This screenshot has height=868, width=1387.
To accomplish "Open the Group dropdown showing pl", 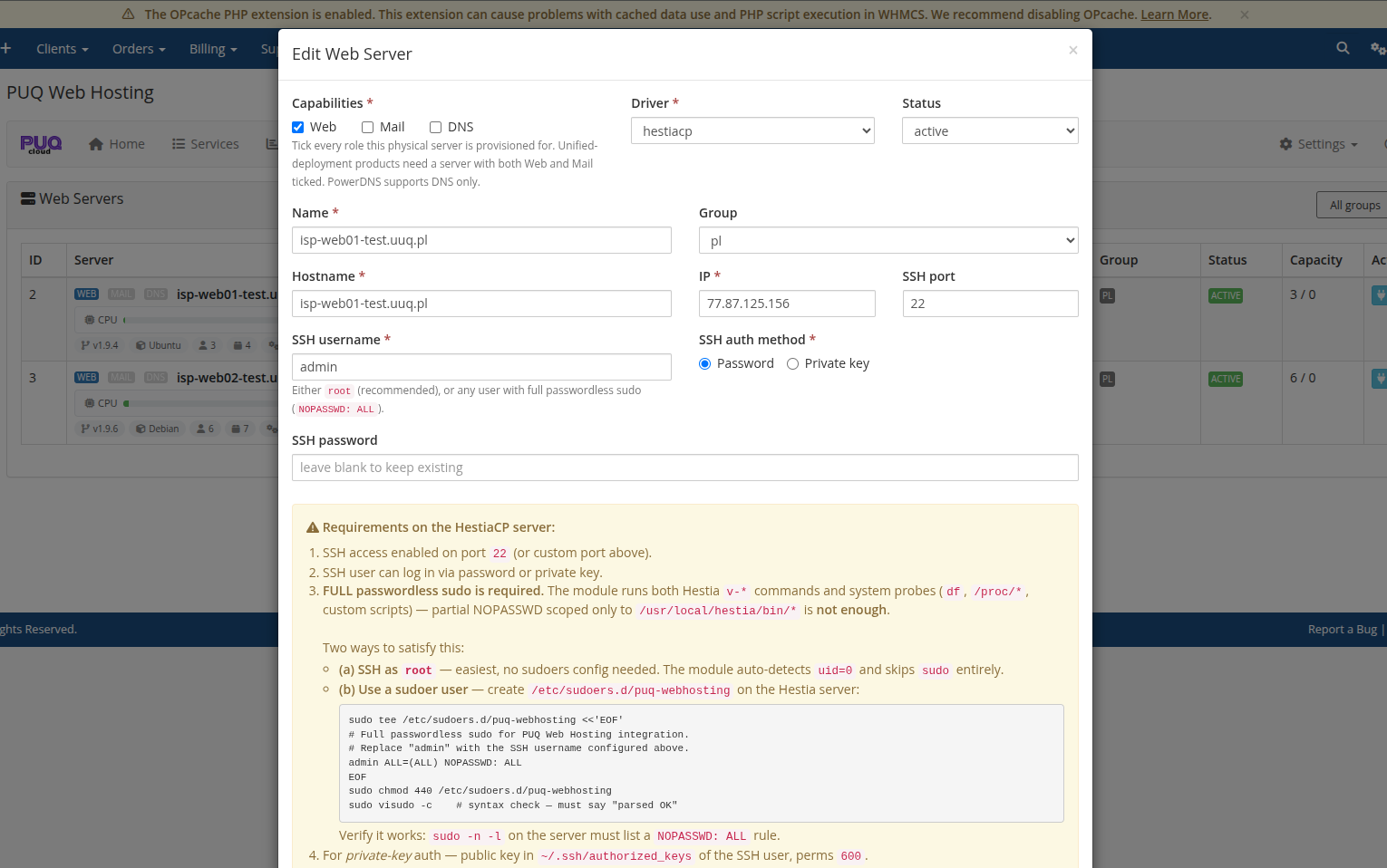I will coord(888,240).
